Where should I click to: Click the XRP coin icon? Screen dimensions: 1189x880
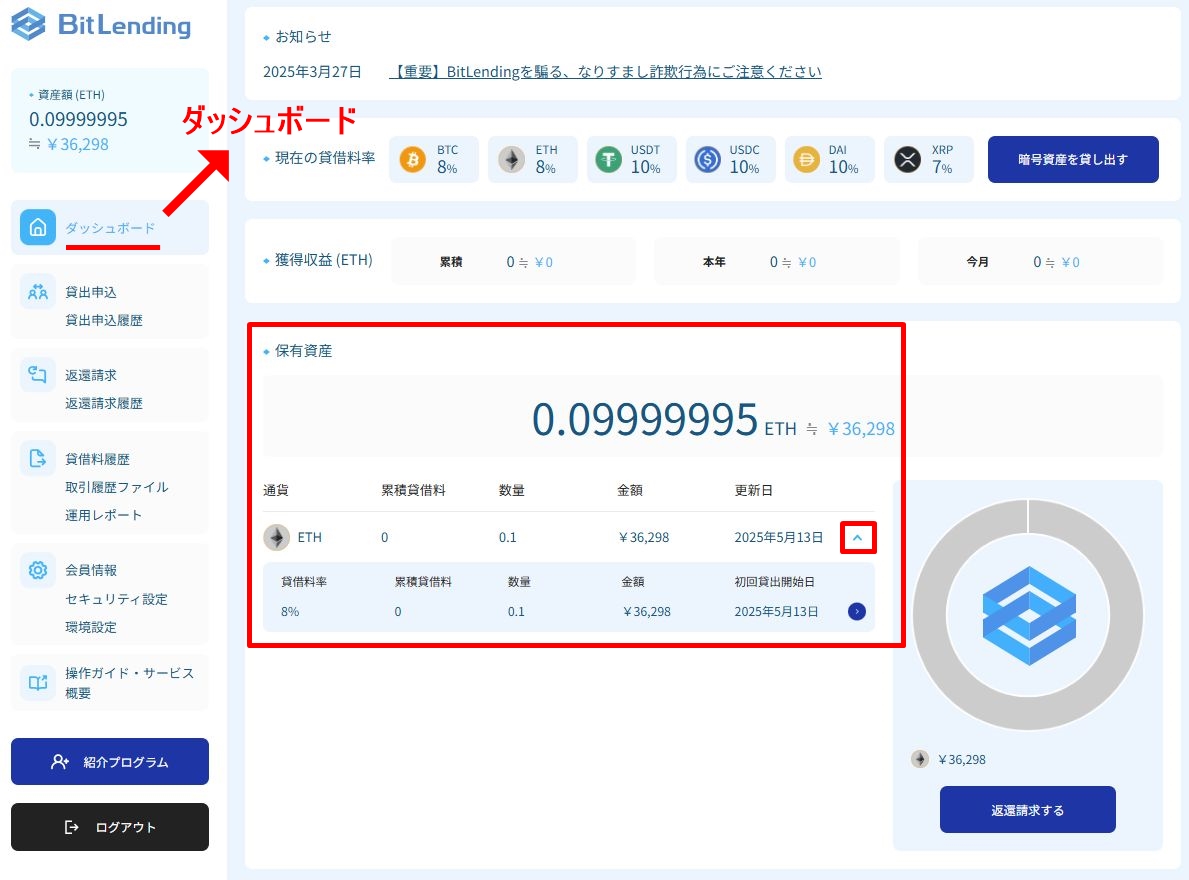coord(907,160)
